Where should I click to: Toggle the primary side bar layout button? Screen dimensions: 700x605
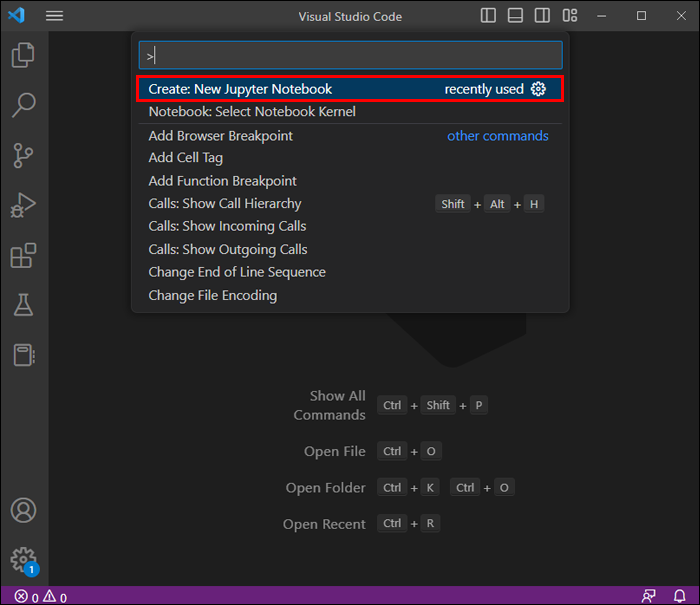(488, 16)
